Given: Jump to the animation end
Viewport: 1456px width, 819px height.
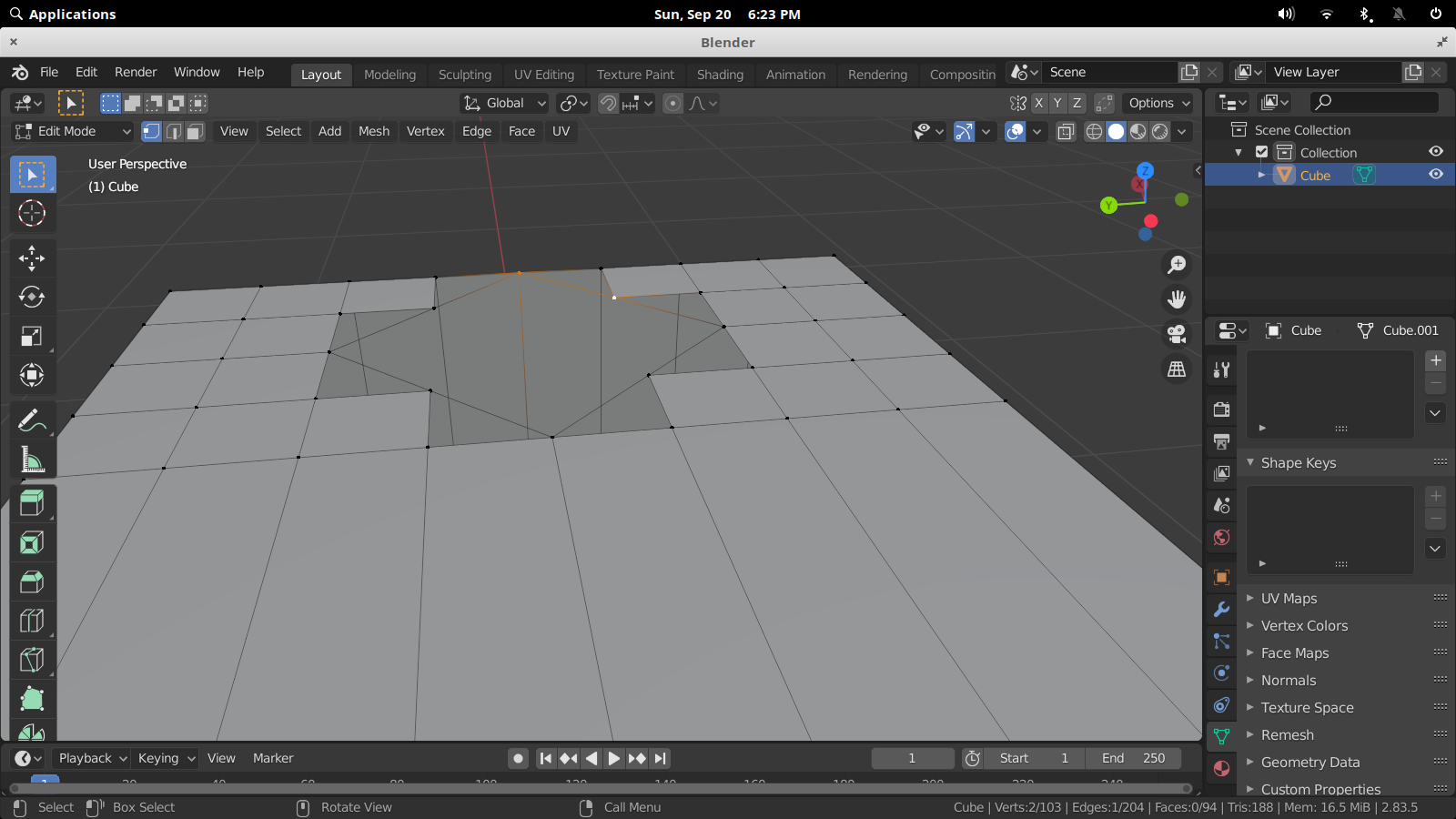Looking at the screenshot, I should point(661,758).
